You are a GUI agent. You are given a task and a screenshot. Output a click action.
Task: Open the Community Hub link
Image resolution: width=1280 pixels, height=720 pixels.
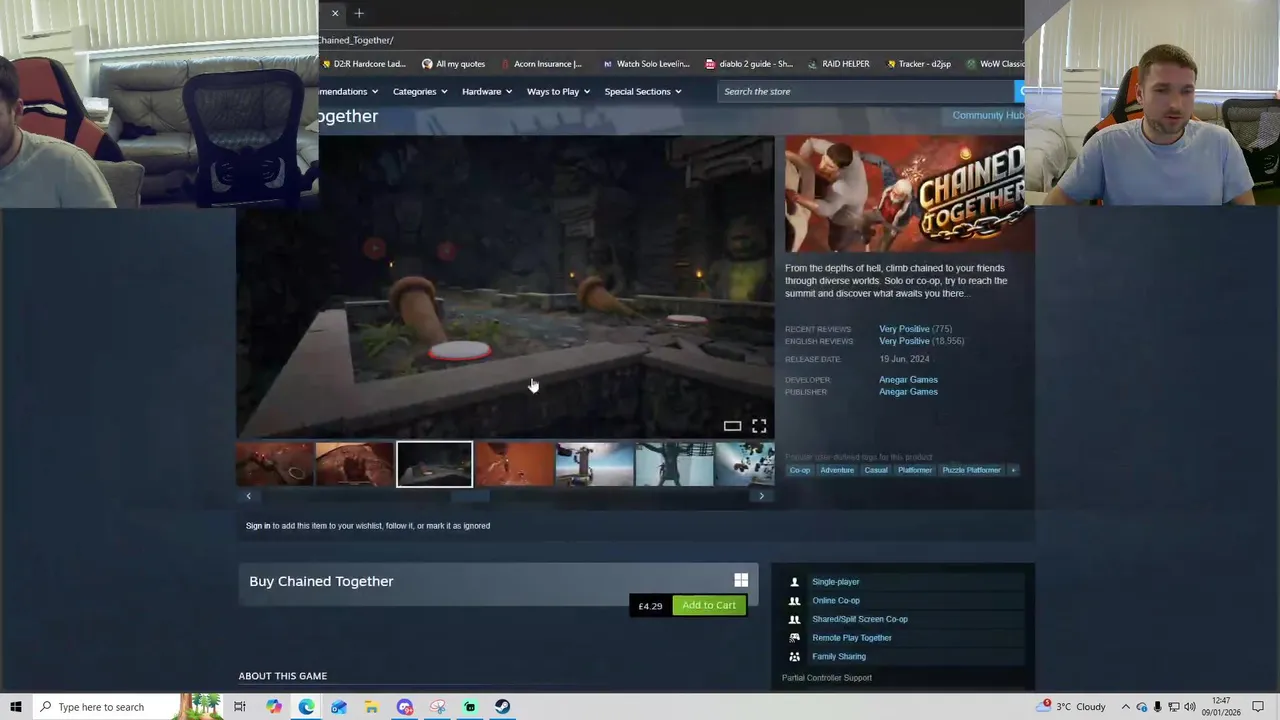pyautogui.click(x=988, y=116)
